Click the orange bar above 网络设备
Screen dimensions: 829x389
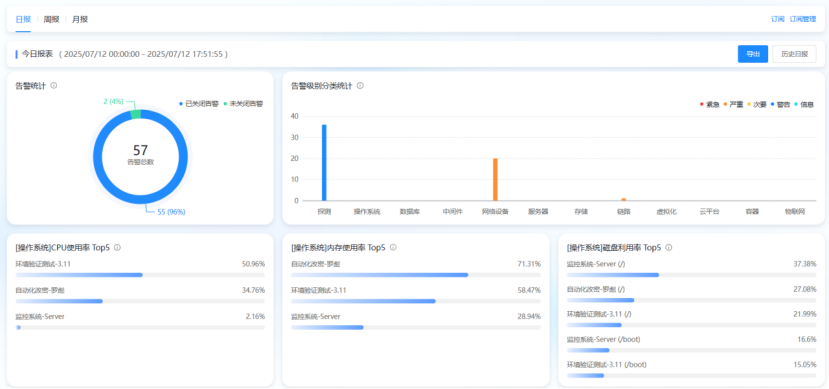(495, 180)
